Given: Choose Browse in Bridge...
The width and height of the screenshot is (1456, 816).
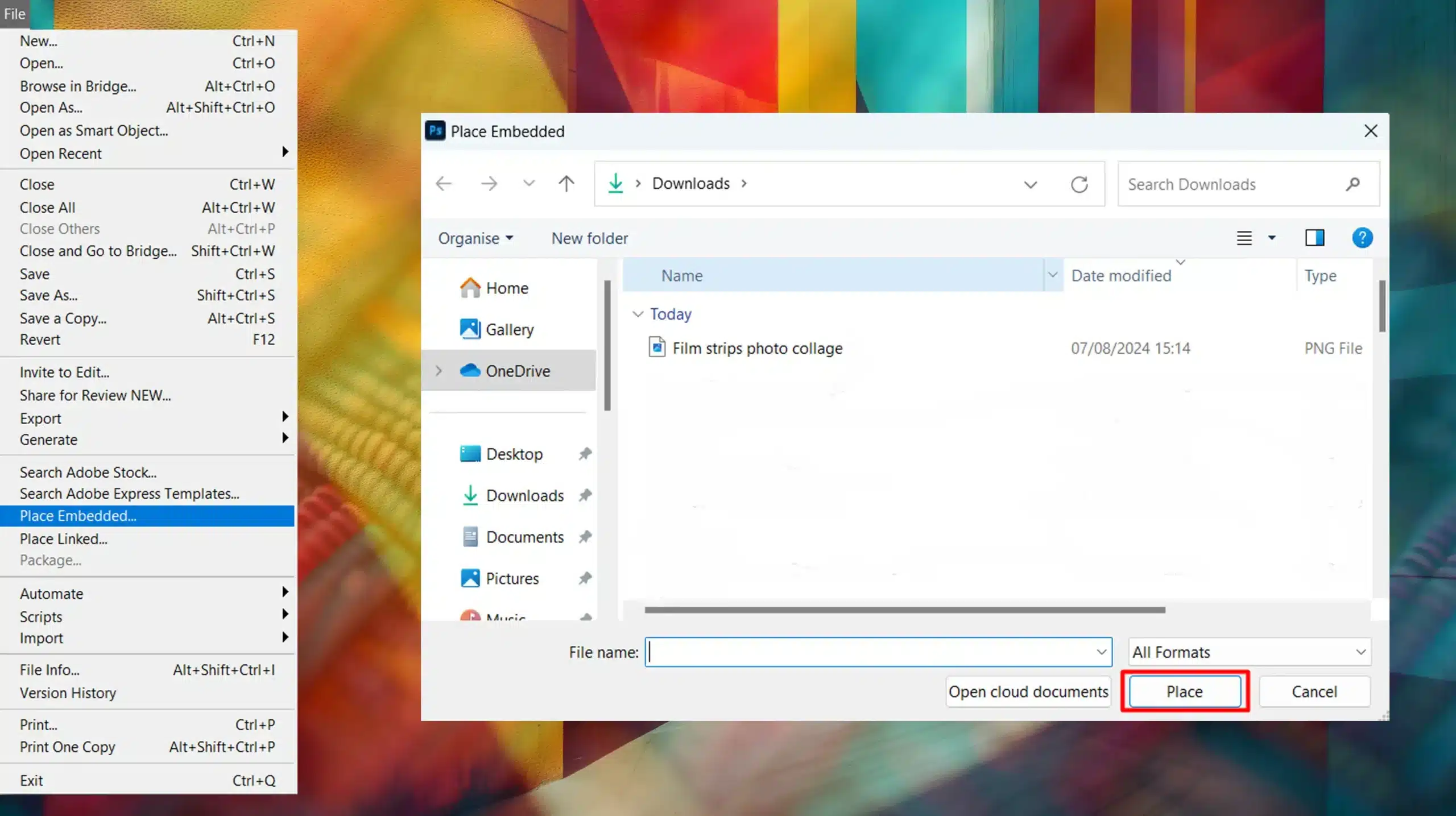Looking at the screenshot, I should tap(147, 86).
